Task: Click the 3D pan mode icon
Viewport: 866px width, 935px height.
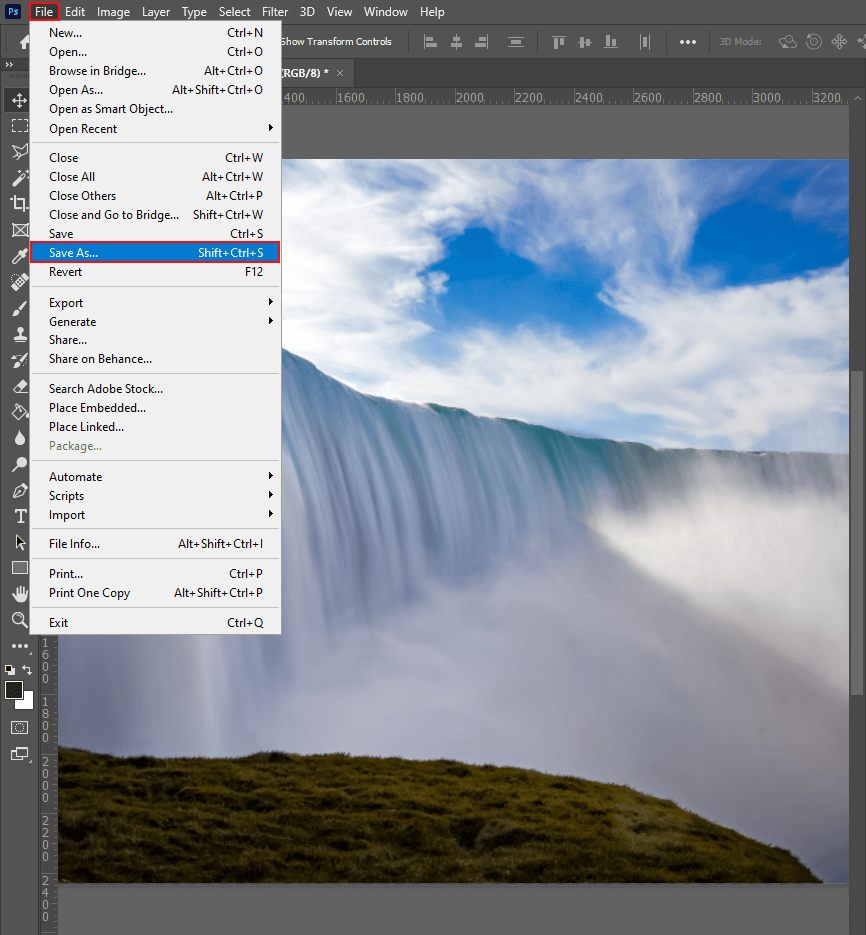Action: tap(839, 42)
